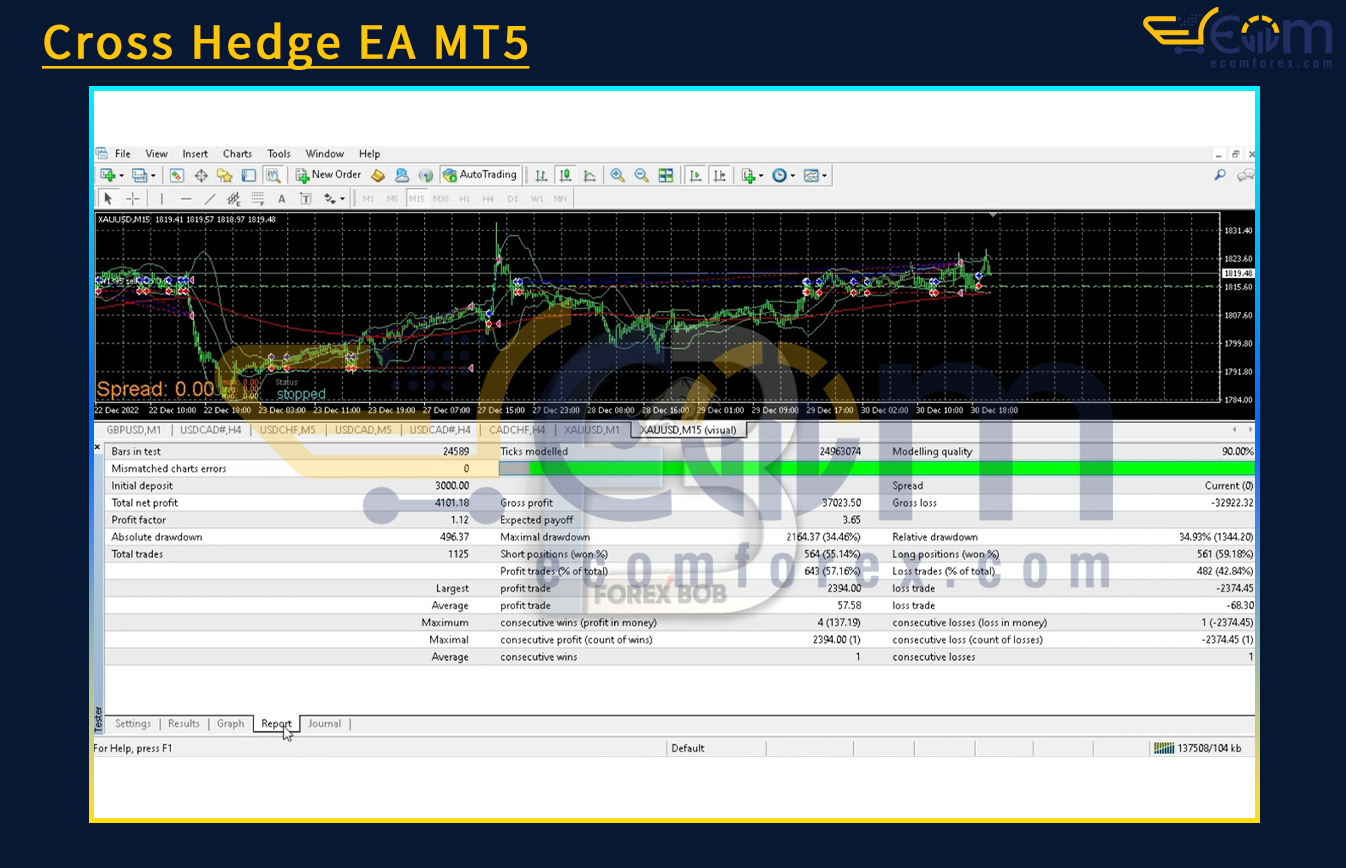
Task: Select the D1 timeframe button
Action: pos(512,198)
